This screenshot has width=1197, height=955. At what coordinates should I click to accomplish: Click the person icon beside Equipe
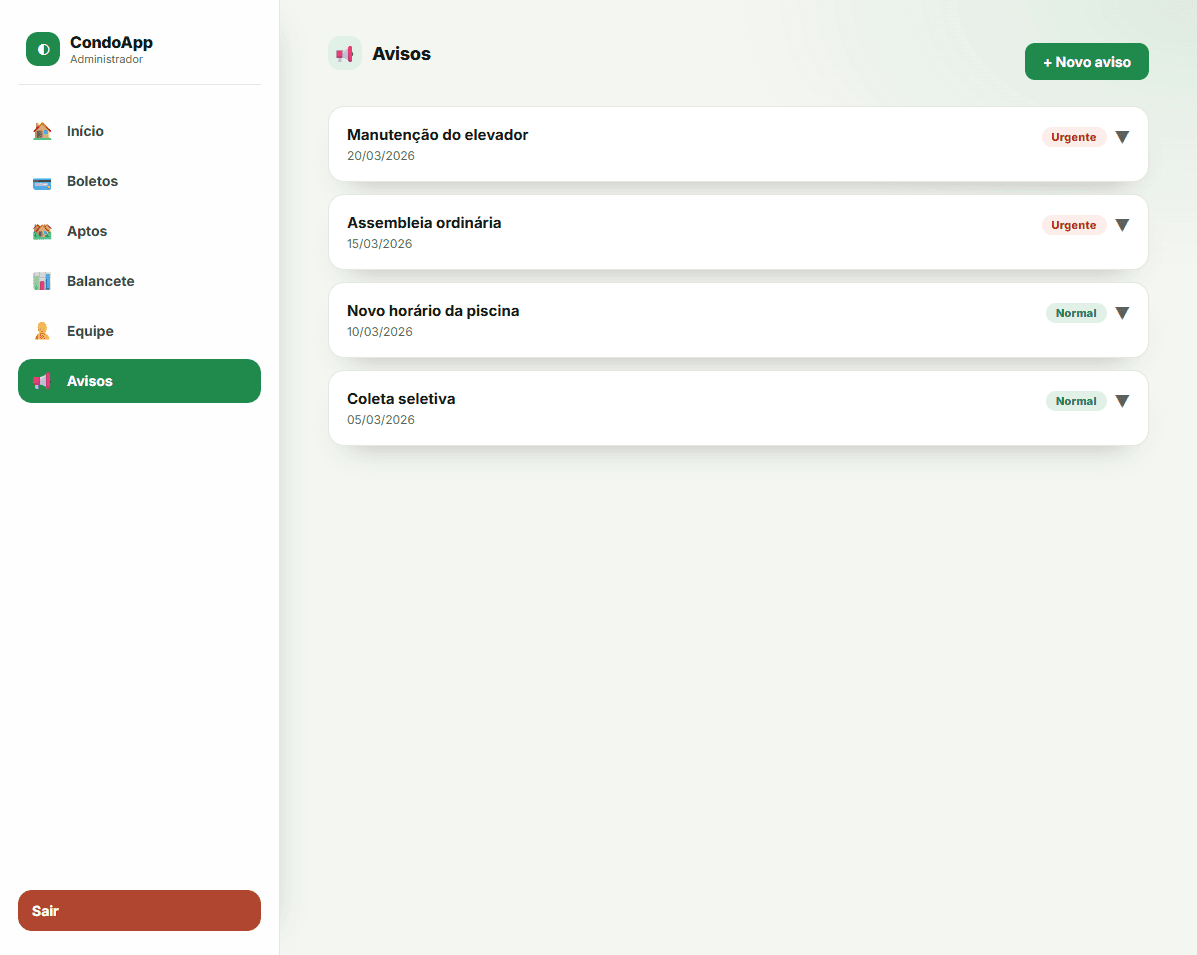[x=42, y=331]
